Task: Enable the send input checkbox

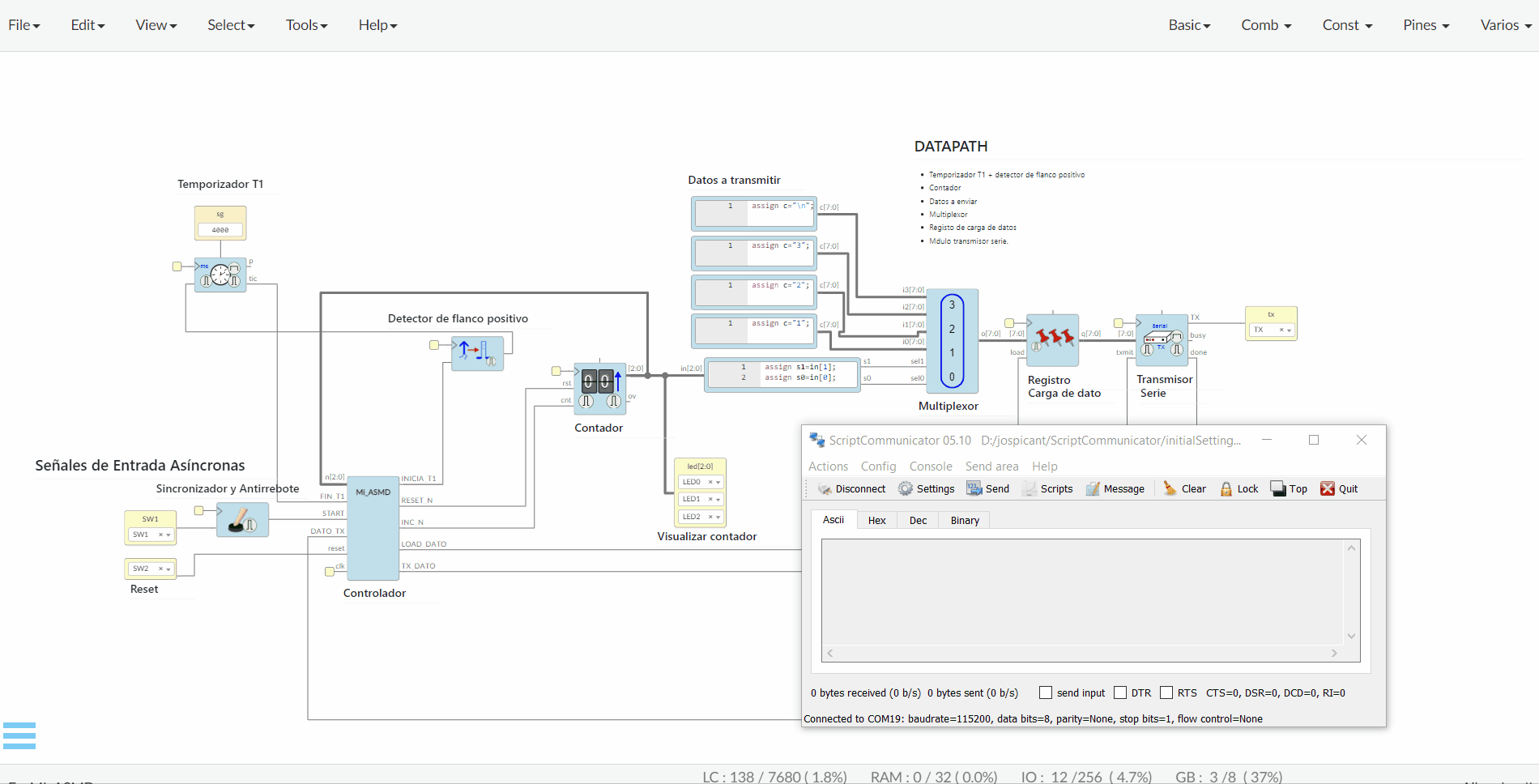Action: tap(1046, 692)
